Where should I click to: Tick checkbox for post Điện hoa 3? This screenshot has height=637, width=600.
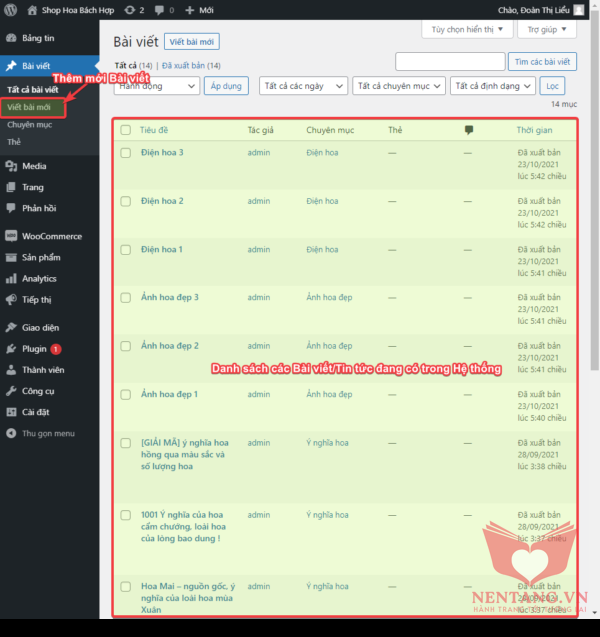[126, 153]
